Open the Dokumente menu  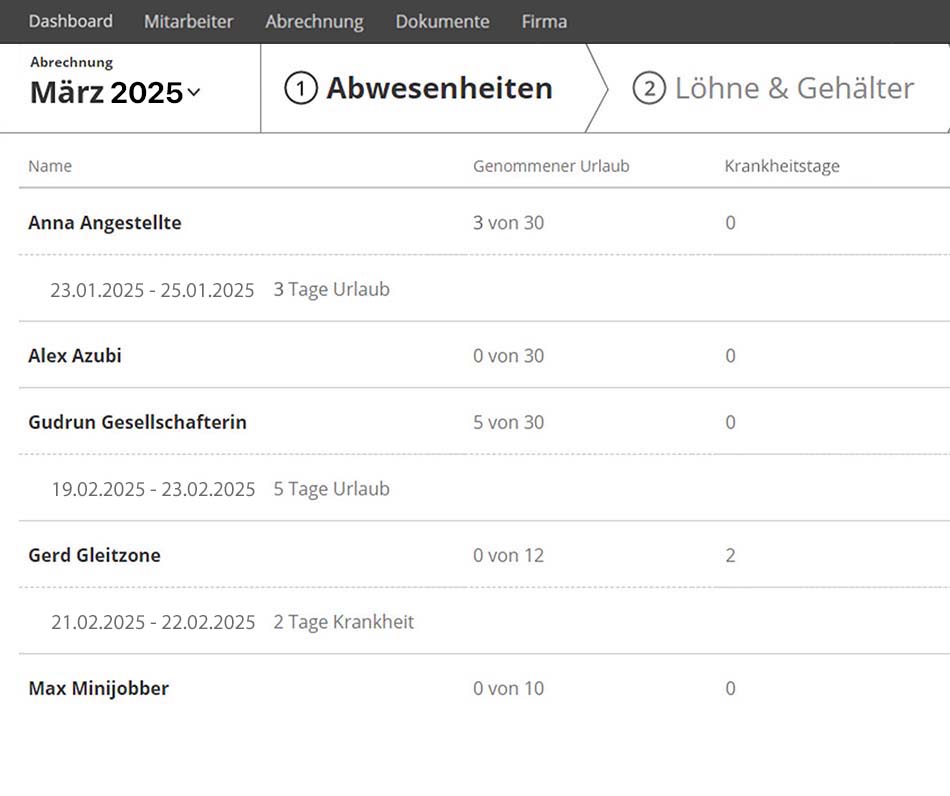point(442,21)
